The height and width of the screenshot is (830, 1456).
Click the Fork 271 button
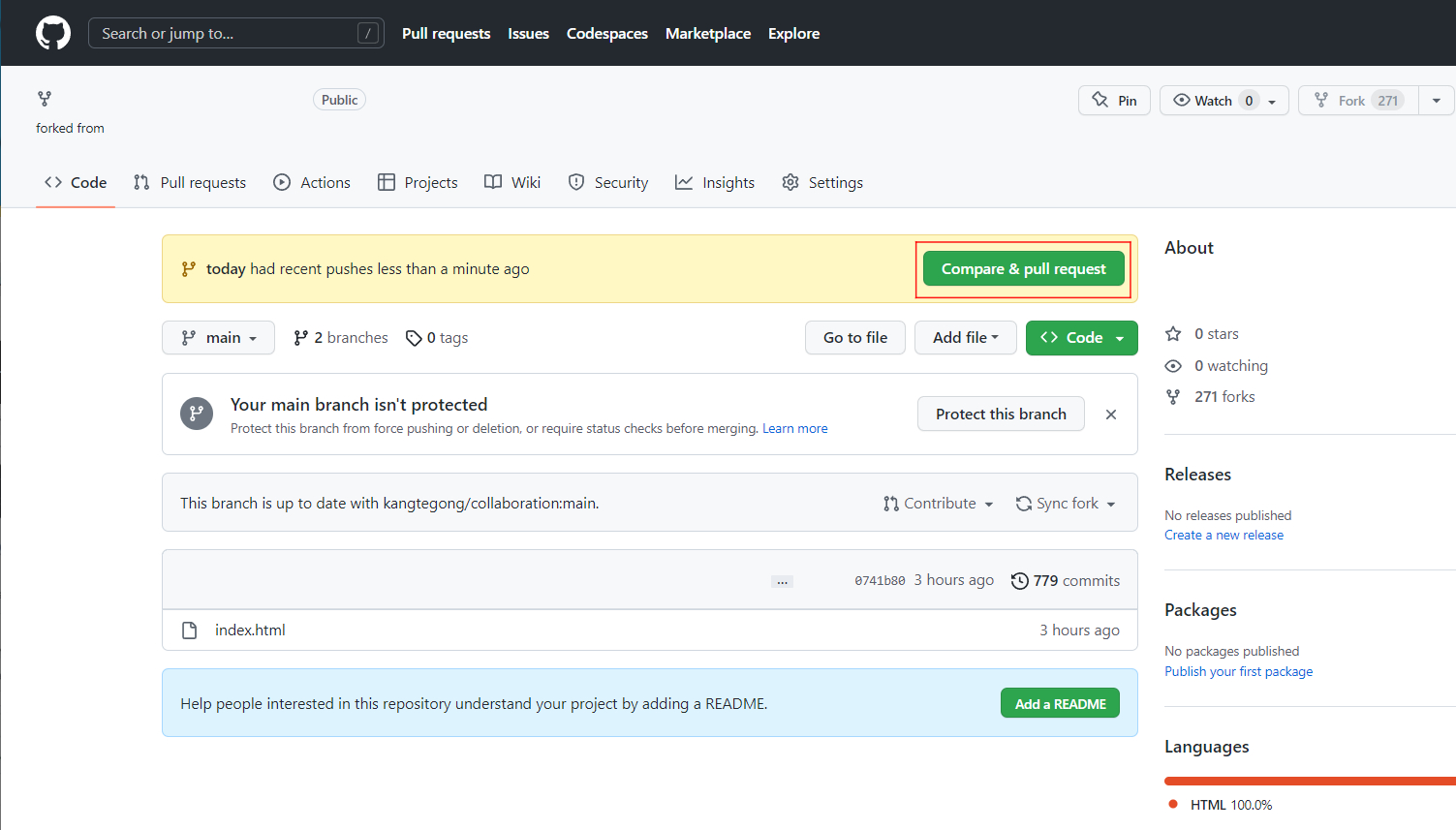click(1358, 101)
